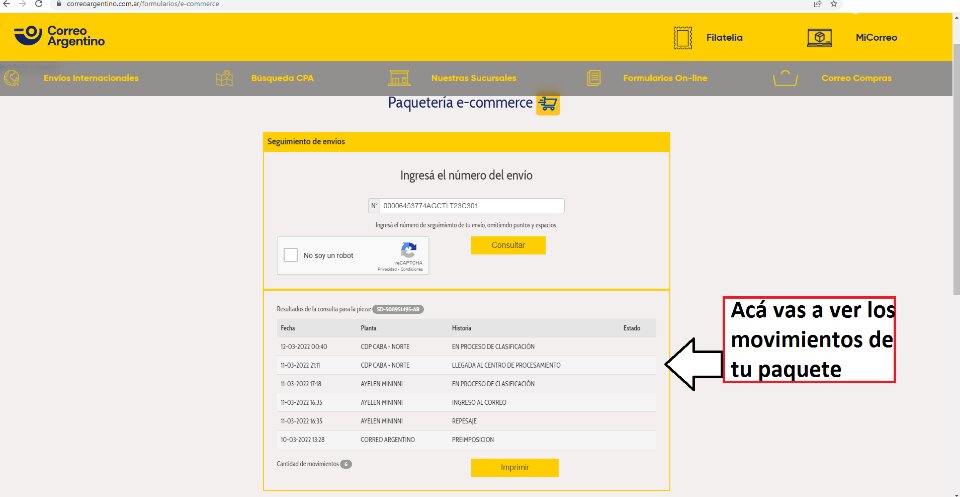Image resolution: width=960 pixels, height=497 pixels.
Task: Click the CORREO ARGENTINO plant cell
Action: (388, 439)
